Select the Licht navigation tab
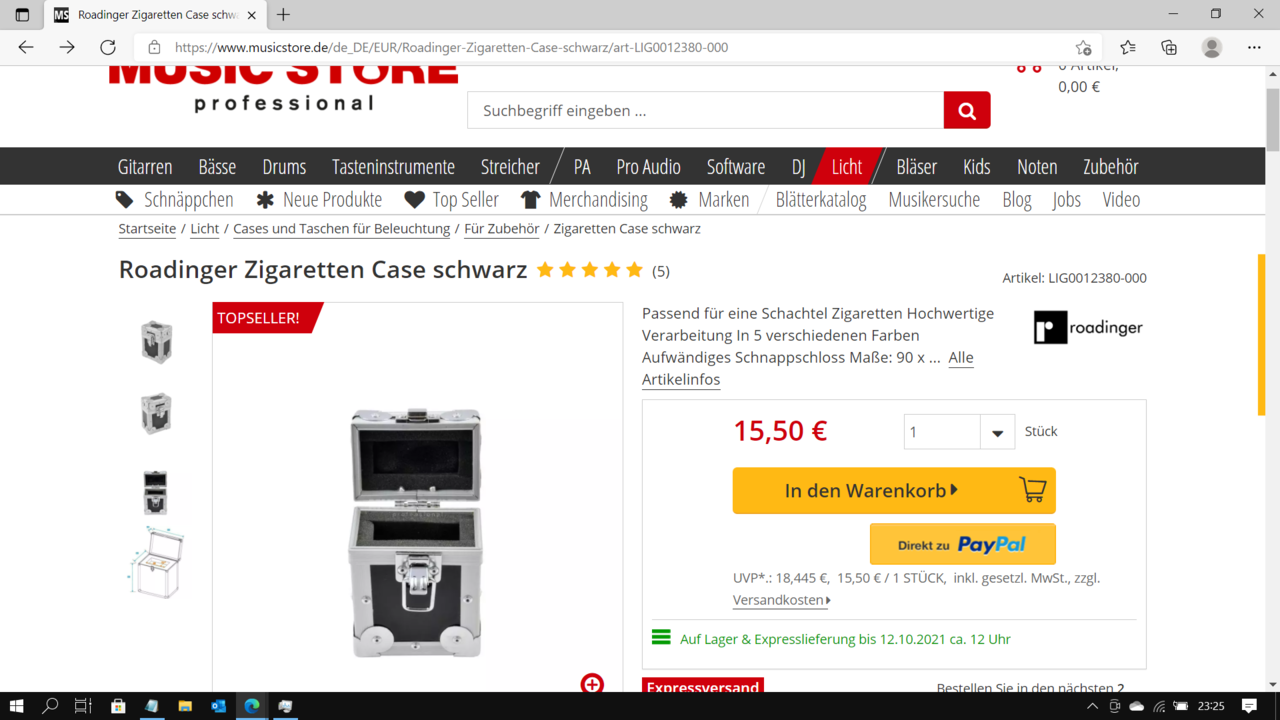 click(x=847, y=167)
